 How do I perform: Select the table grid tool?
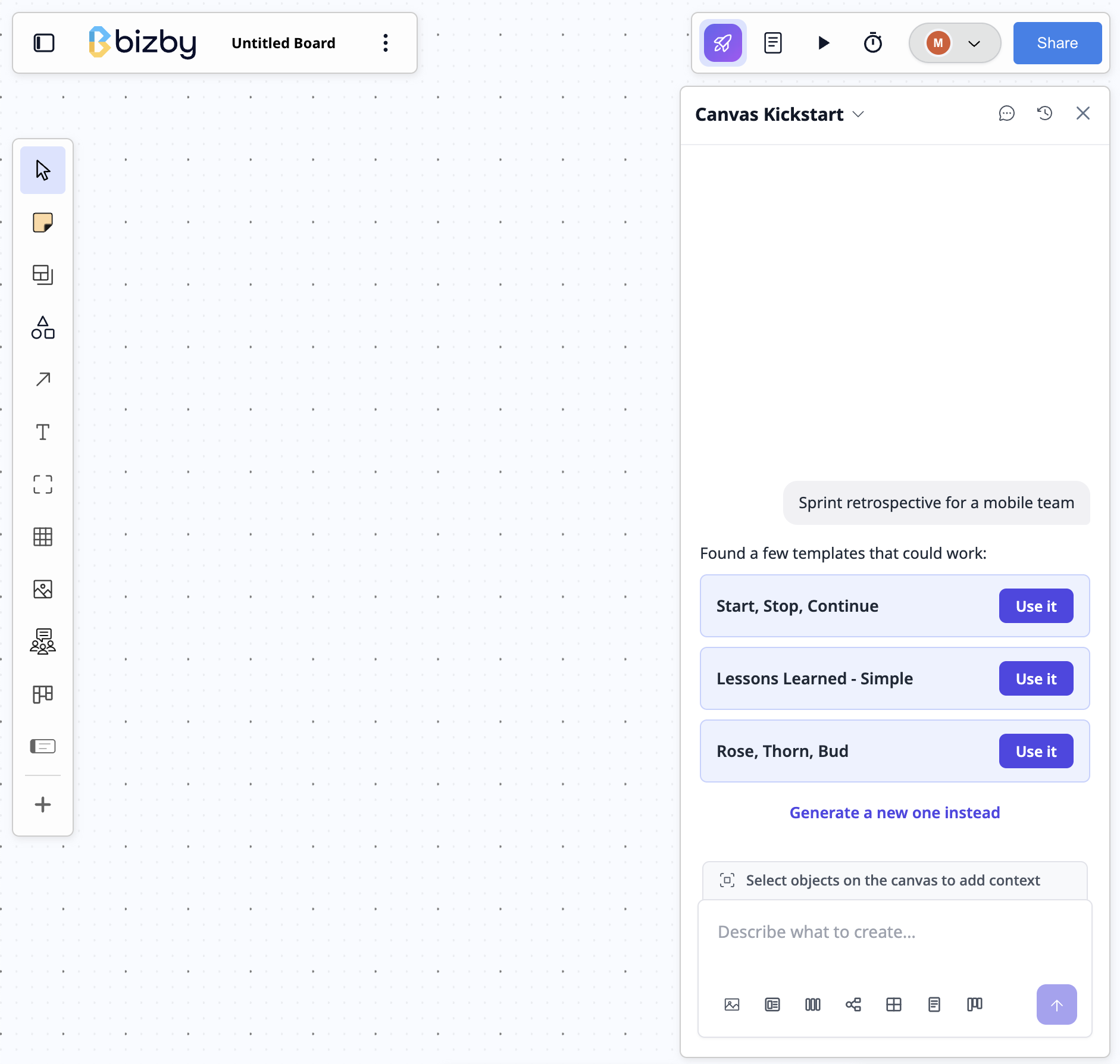click(43, 537)
